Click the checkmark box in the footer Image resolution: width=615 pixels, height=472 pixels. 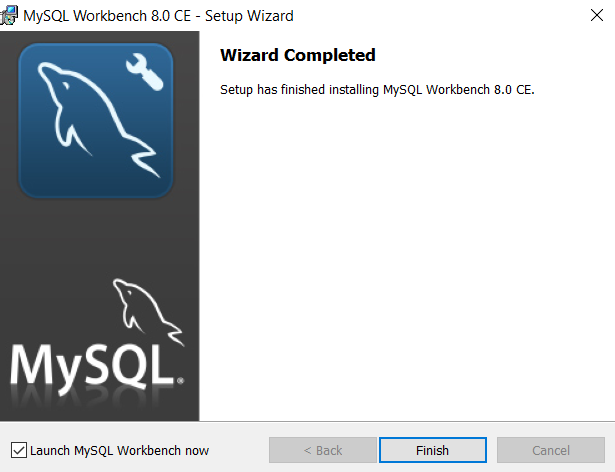tap(19, 450)
